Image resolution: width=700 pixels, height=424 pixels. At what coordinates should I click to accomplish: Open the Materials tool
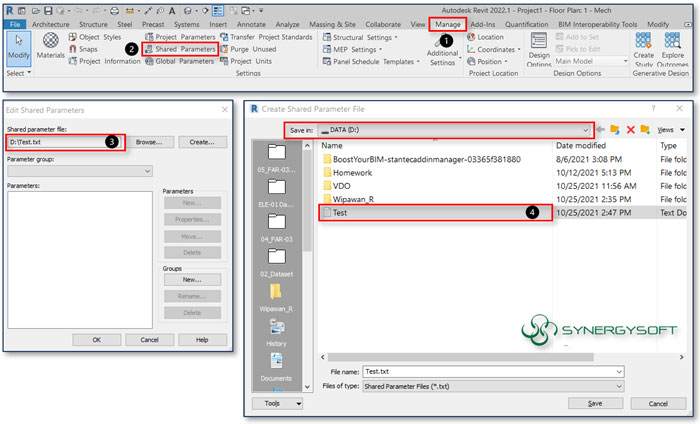pos(50,46)
